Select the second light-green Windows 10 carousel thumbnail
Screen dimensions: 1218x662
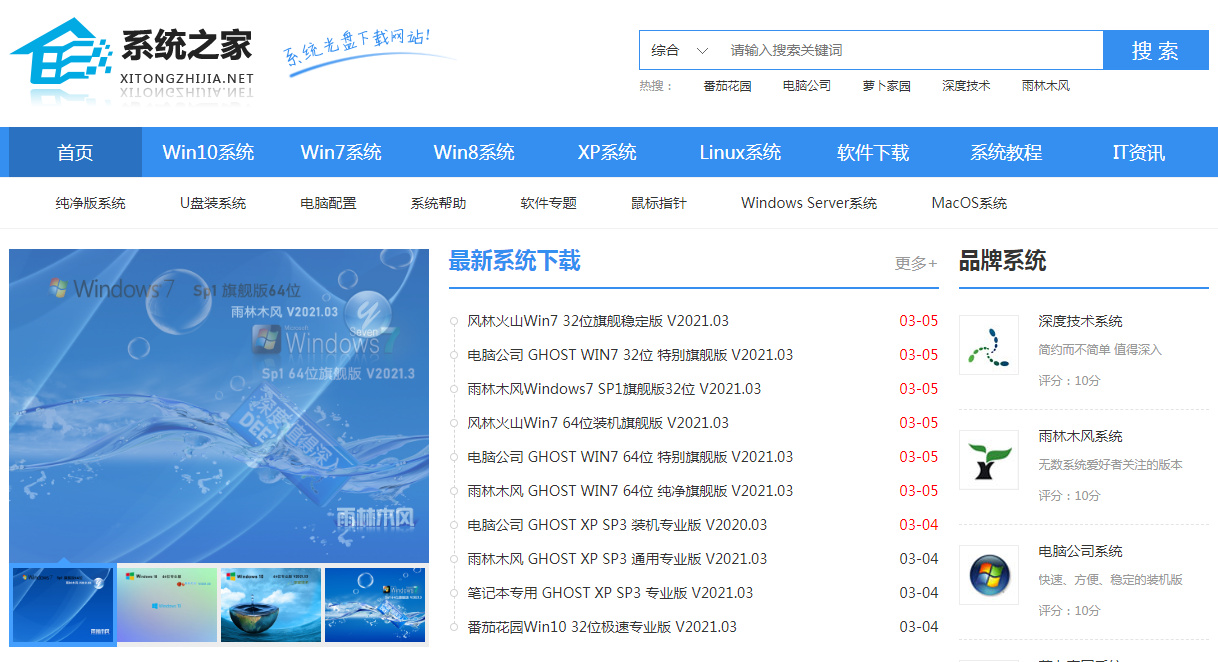click(x=167, y=605)
